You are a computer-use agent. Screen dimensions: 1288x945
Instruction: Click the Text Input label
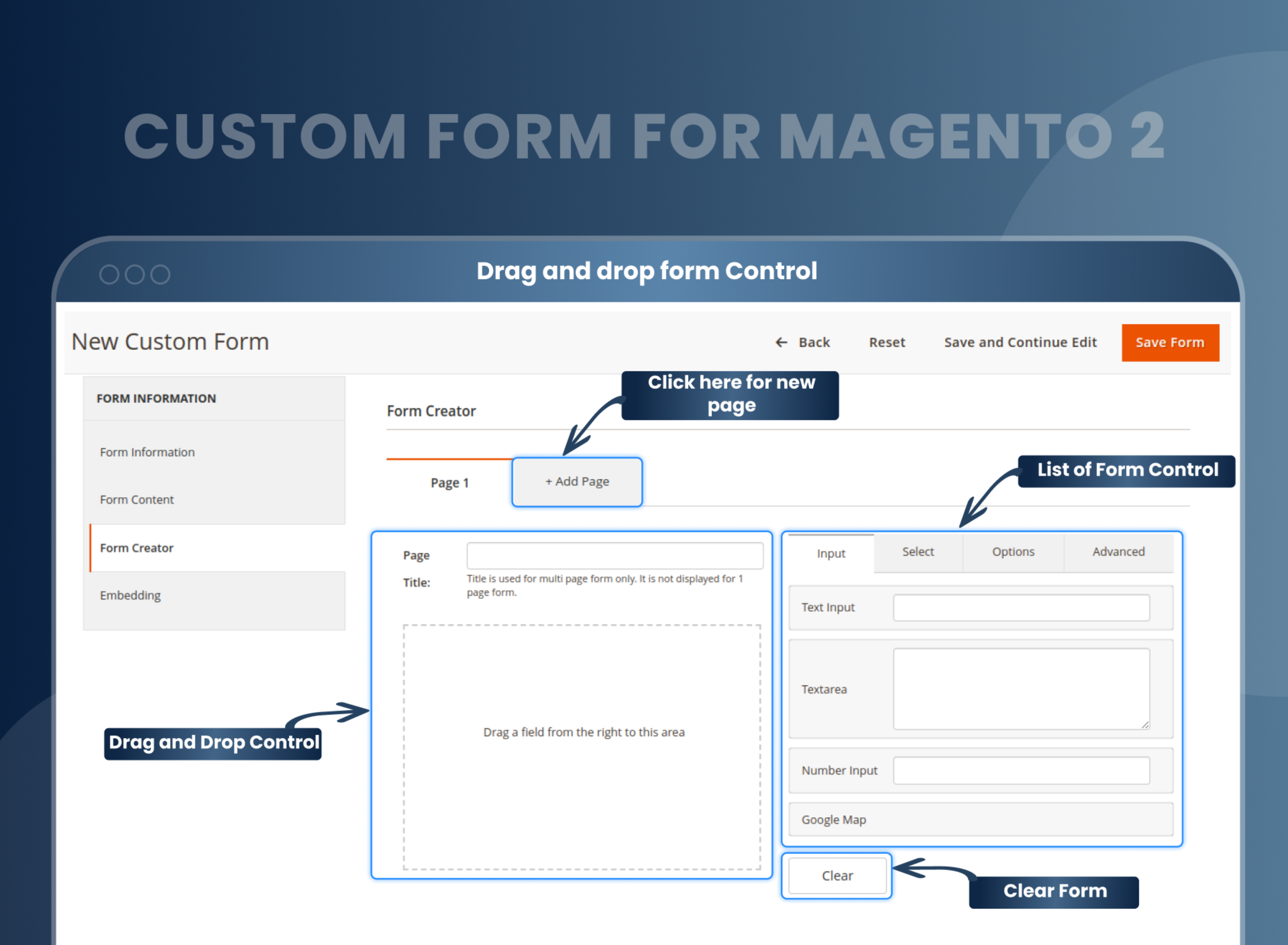[x=828, y=607]
